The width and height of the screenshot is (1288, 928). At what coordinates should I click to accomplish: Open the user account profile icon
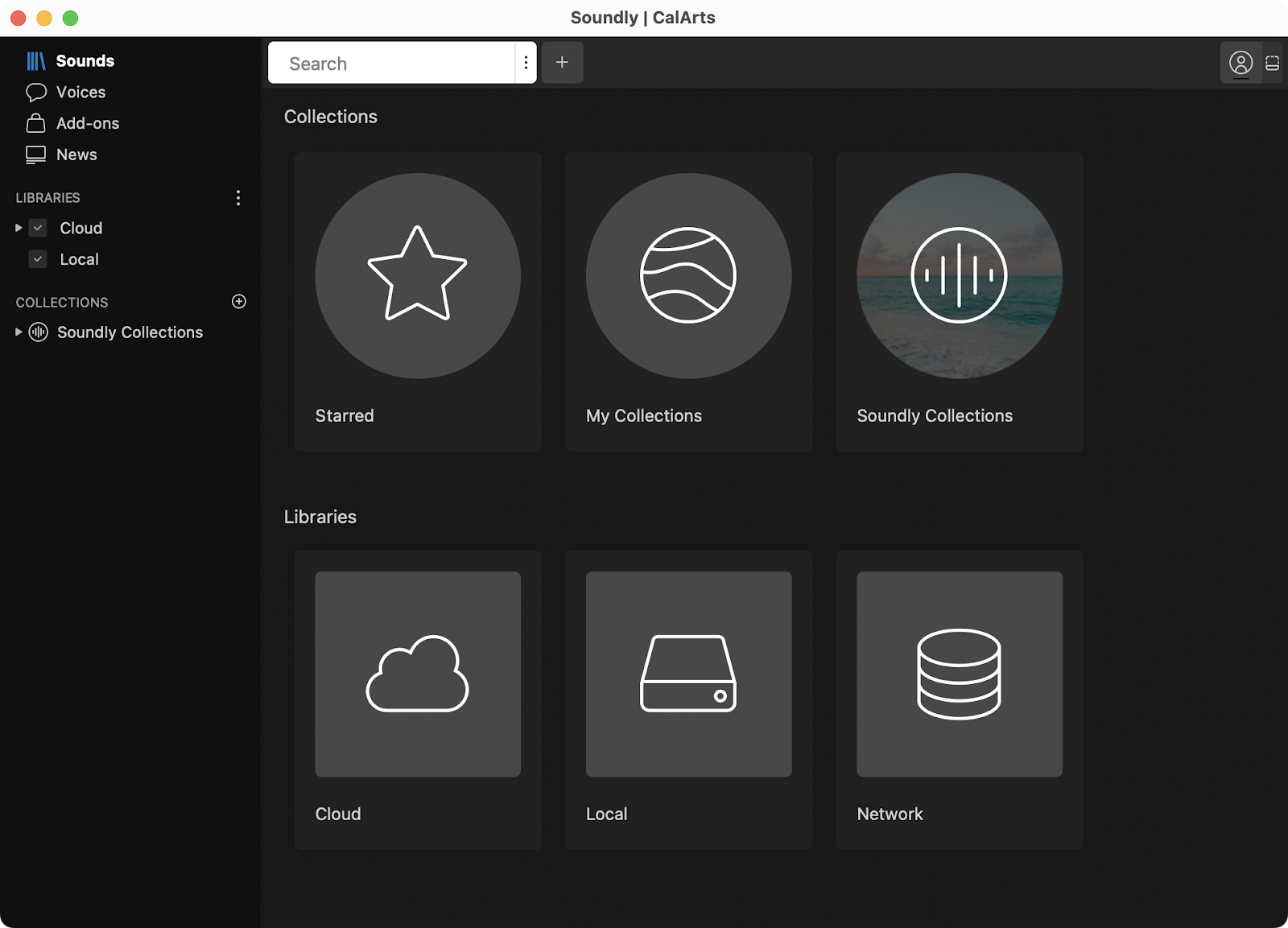coord(1241,63)
